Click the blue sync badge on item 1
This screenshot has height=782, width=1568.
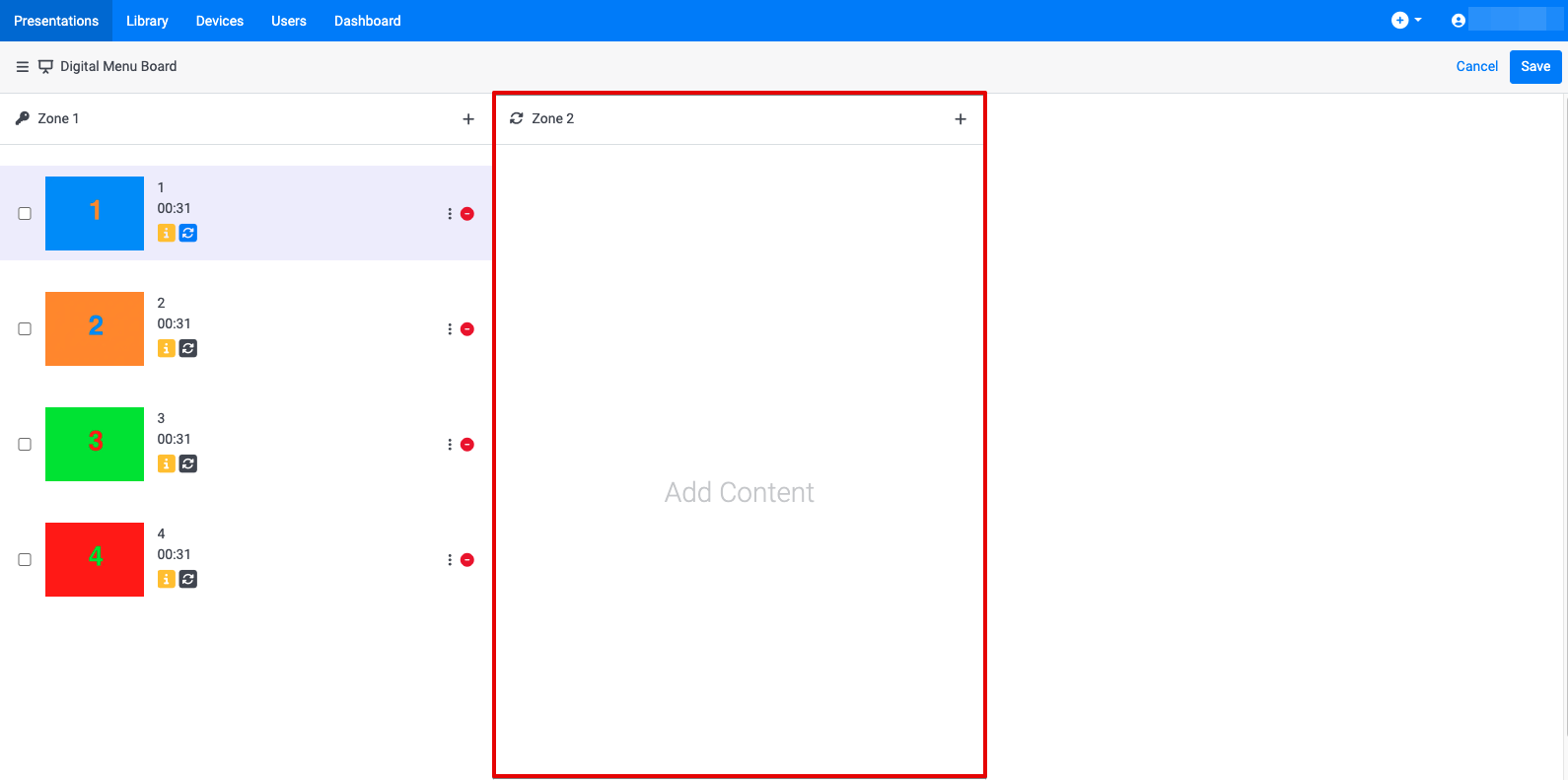coord(188,234)
